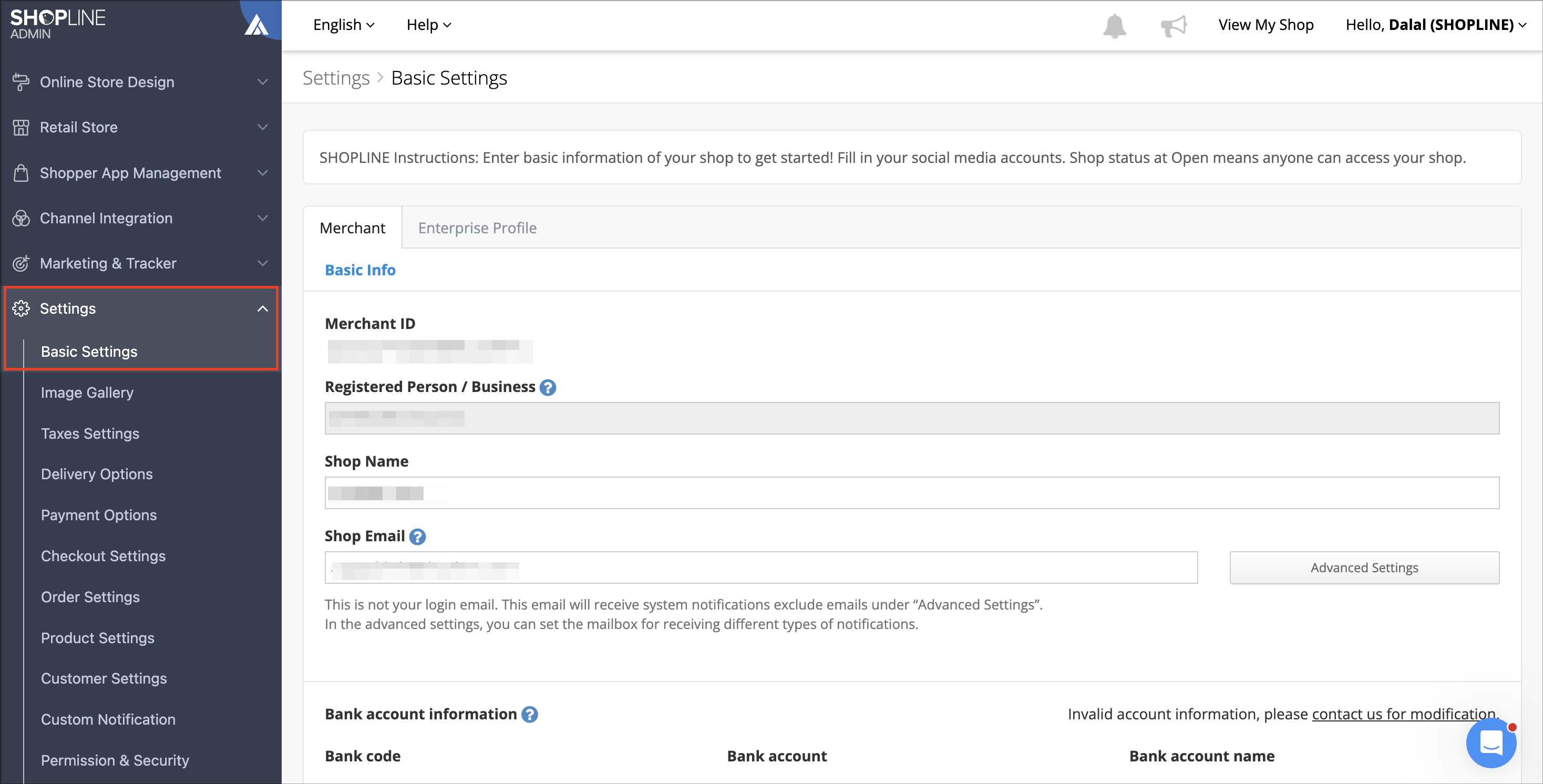This screenshot has width=1543, height=784.
Task: Click the help icon beside Registered Person / Business
Action: pos(548,387)
